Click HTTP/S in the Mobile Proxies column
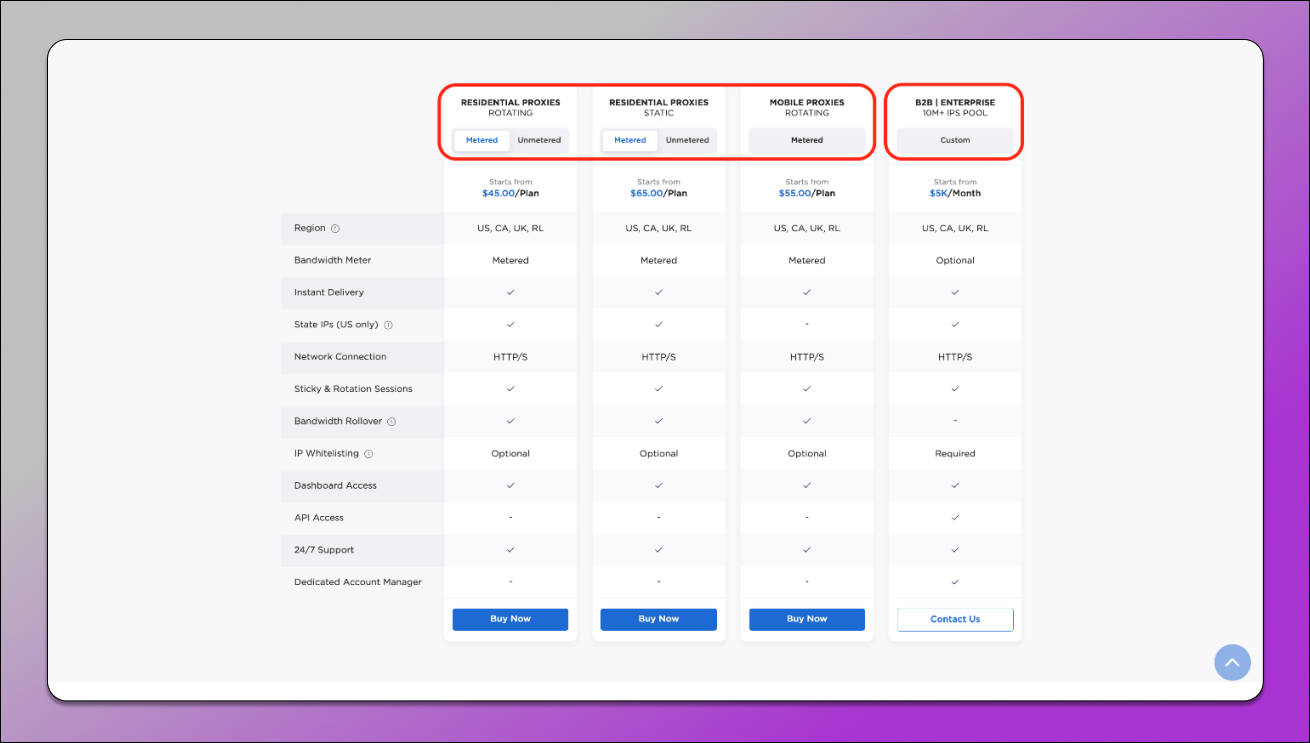 (807, 357)
